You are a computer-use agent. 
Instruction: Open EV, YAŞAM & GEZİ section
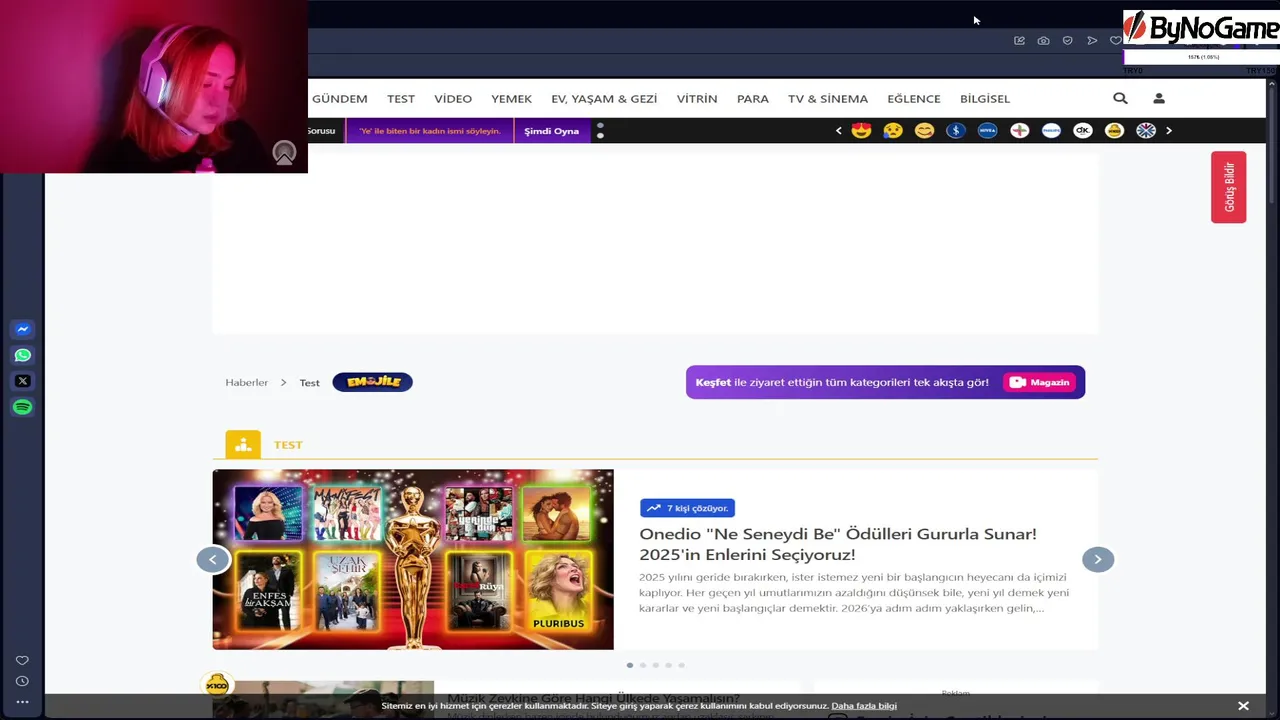[x=604, y=99]
